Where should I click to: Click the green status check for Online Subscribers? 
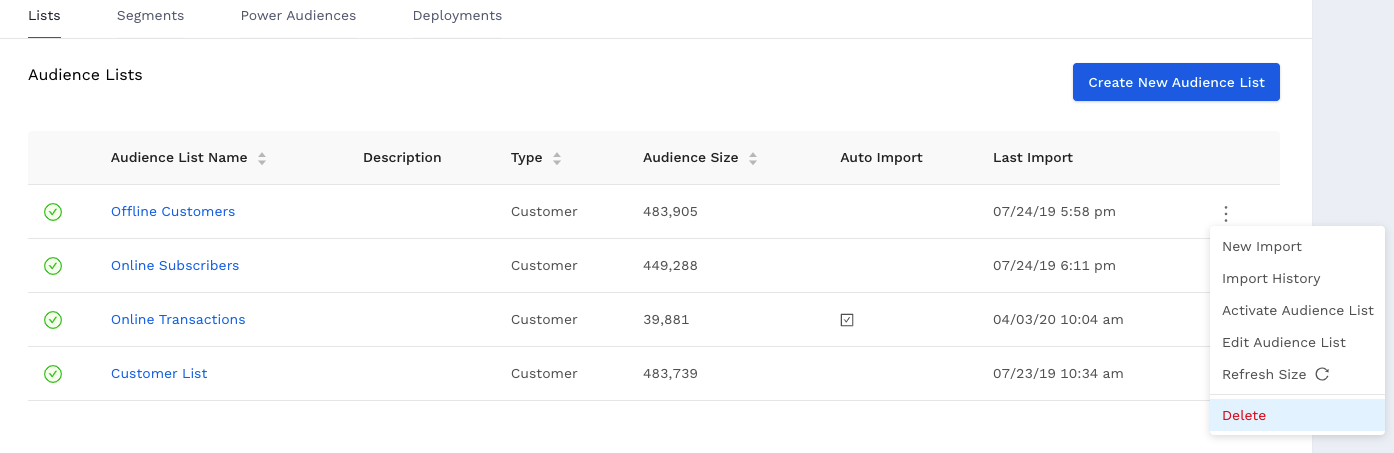pyautogui.click(x=53, y=266)
